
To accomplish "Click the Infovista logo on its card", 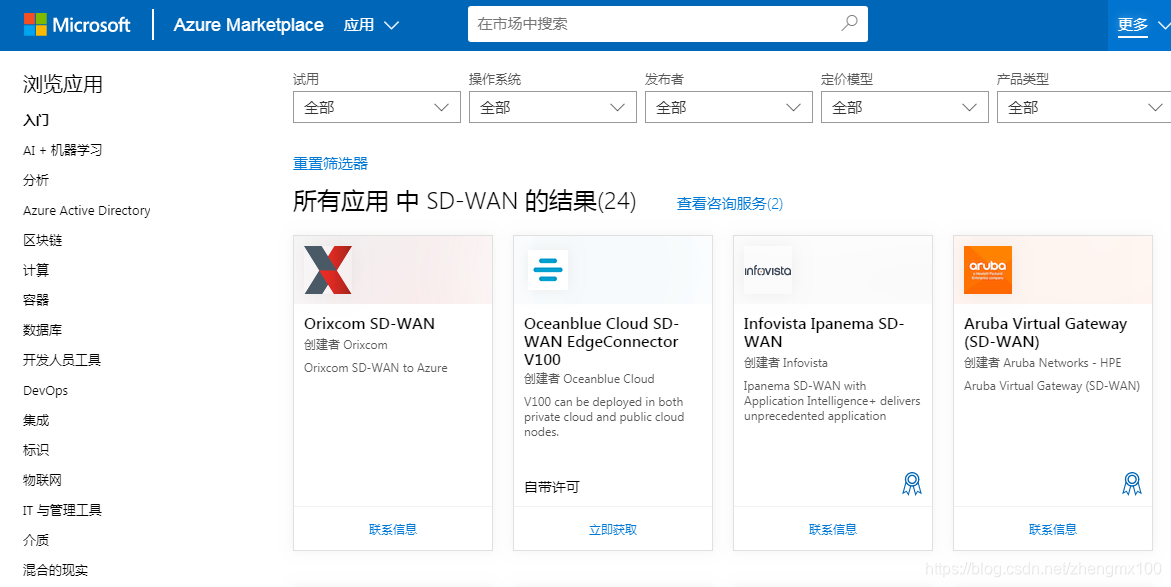I will 766,269.
